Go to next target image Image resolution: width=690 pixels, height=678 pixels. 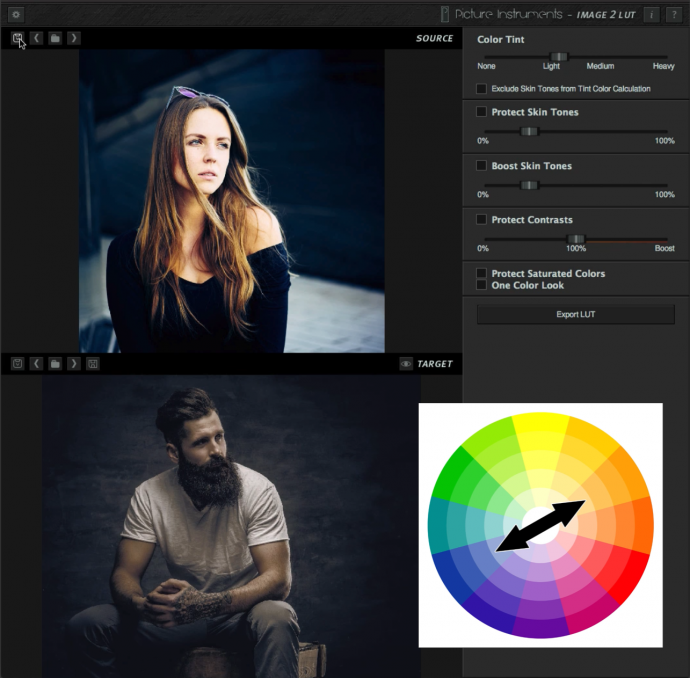[73, 364]
